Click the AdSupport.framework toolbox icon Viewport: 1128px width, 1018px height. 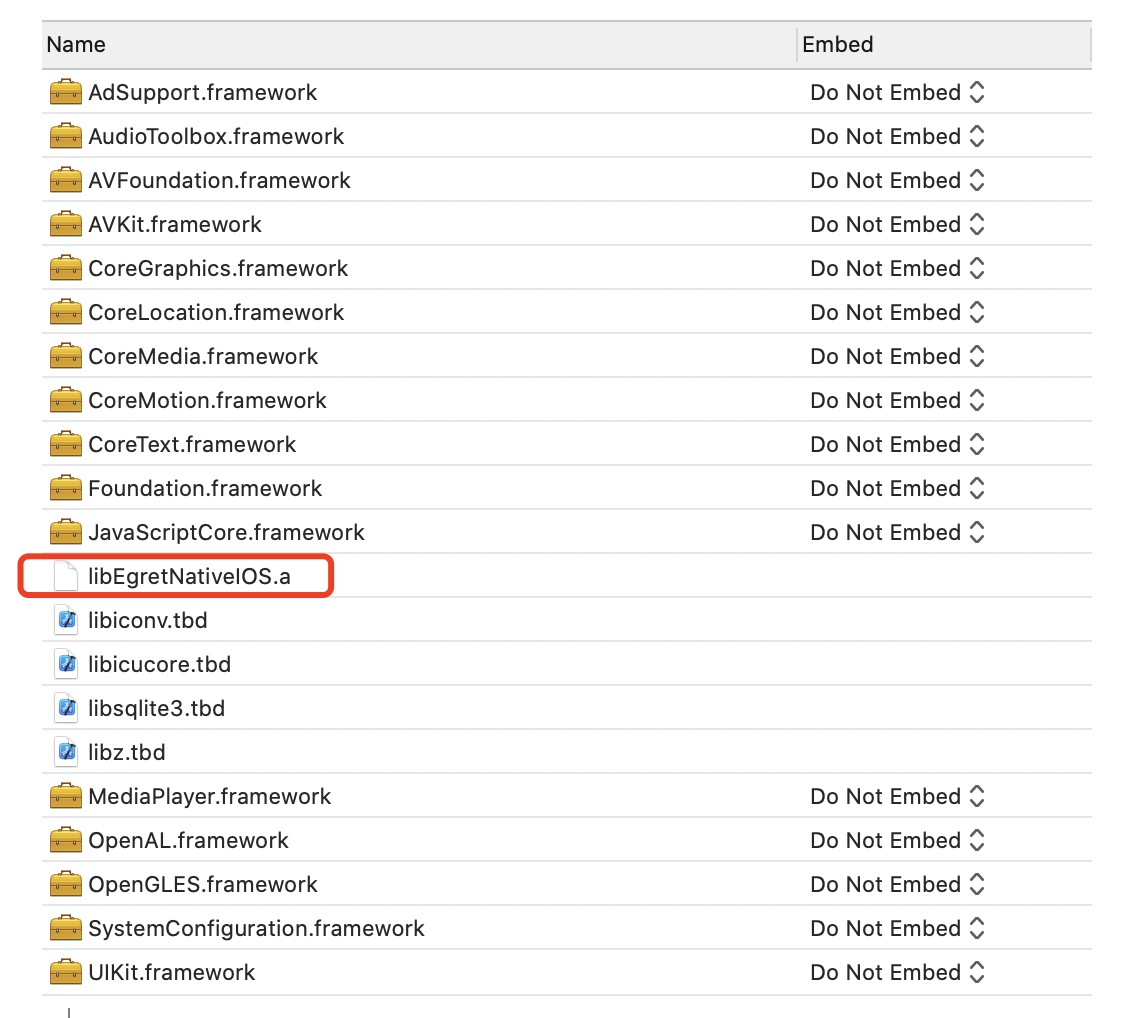tap(65, 93)
